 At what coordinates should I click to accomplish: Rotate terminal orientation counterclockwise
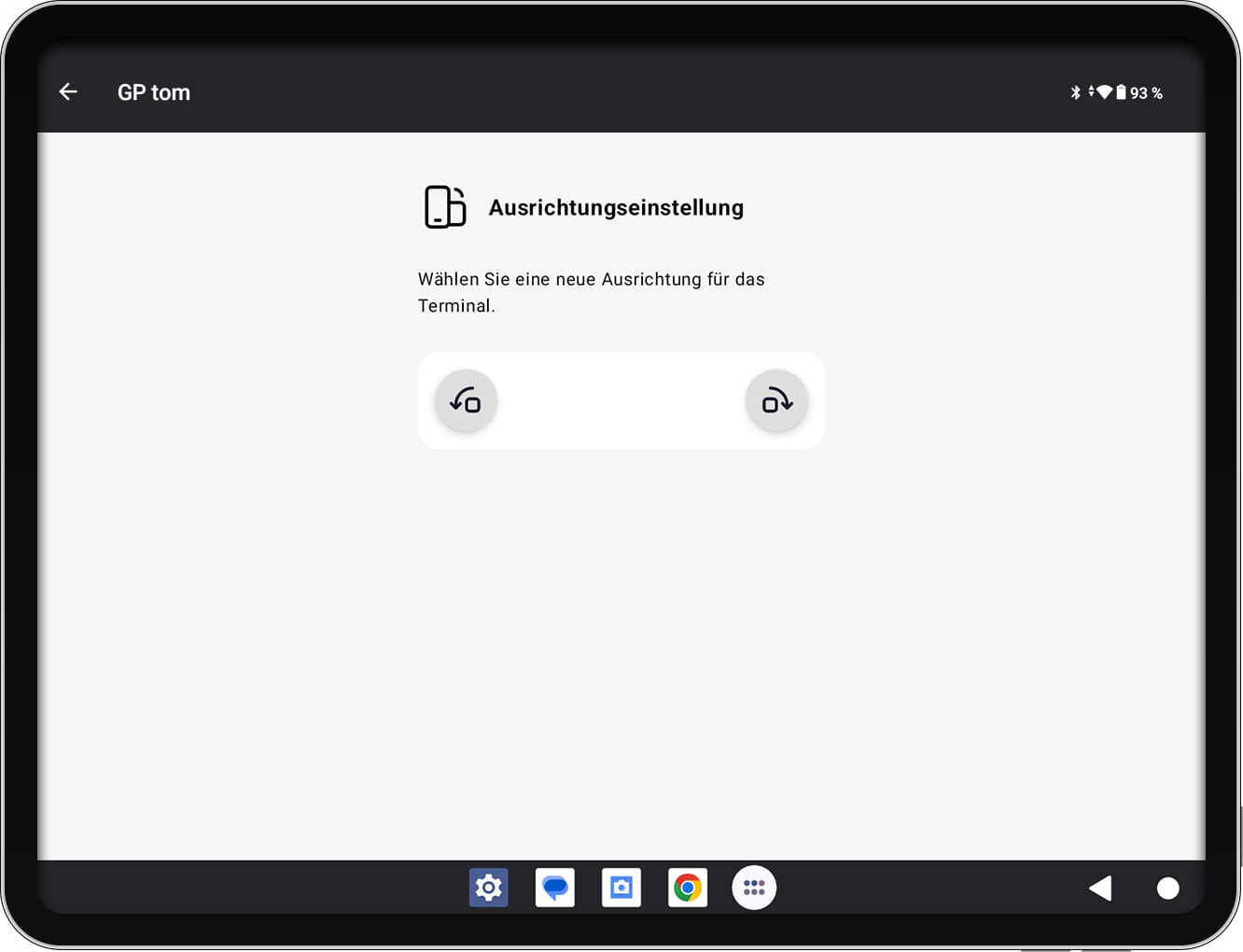[466, 401]
